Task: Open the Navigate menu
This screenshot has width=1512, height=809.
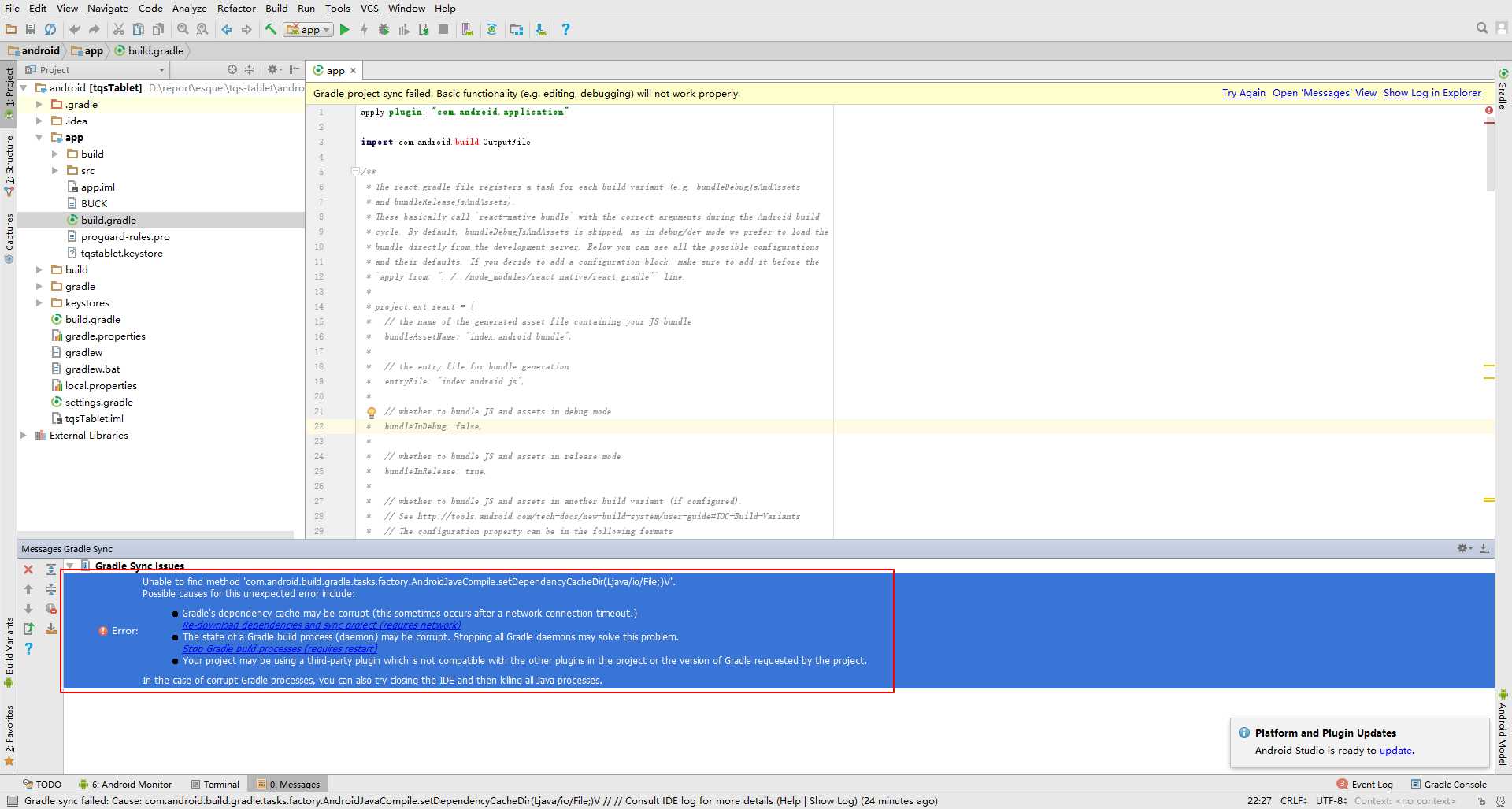Action: (108, 8)
